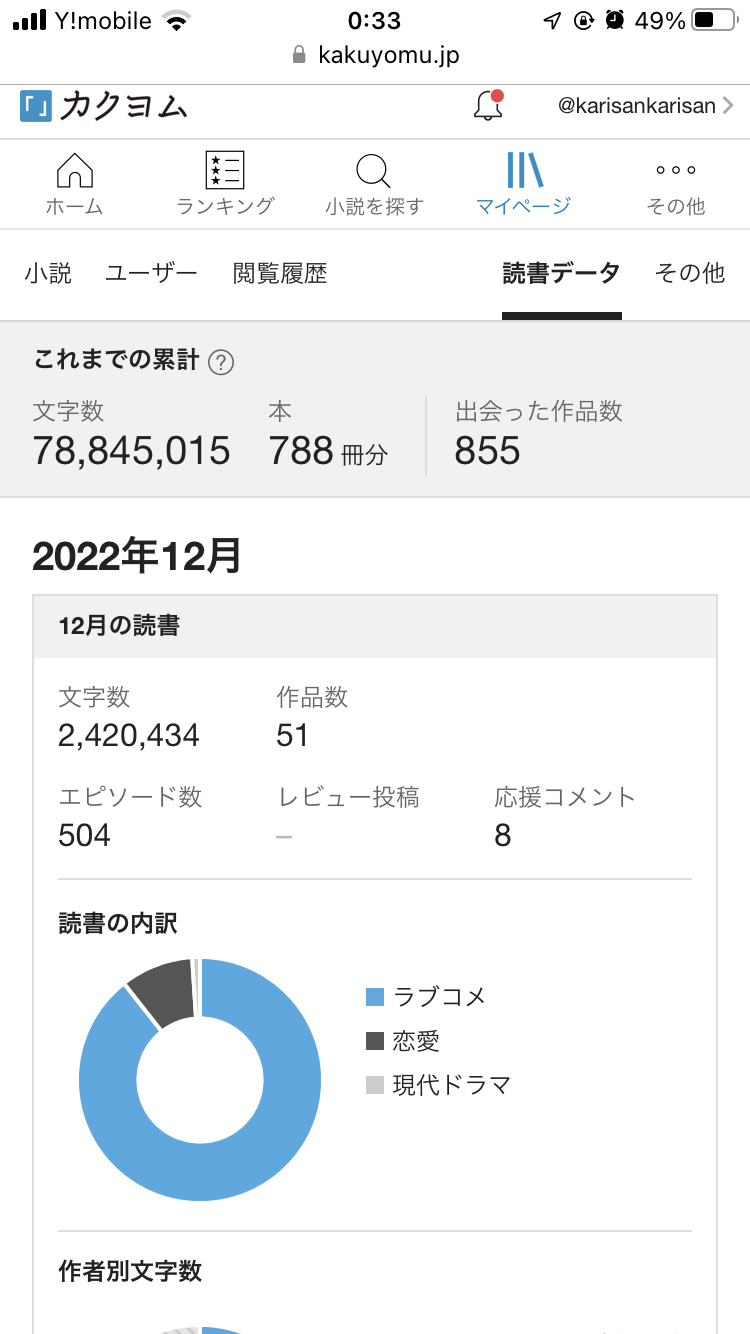The width and height of the screenshot is (750, 1334).
Task: Open the notification bell
Action: pos(488,106)
